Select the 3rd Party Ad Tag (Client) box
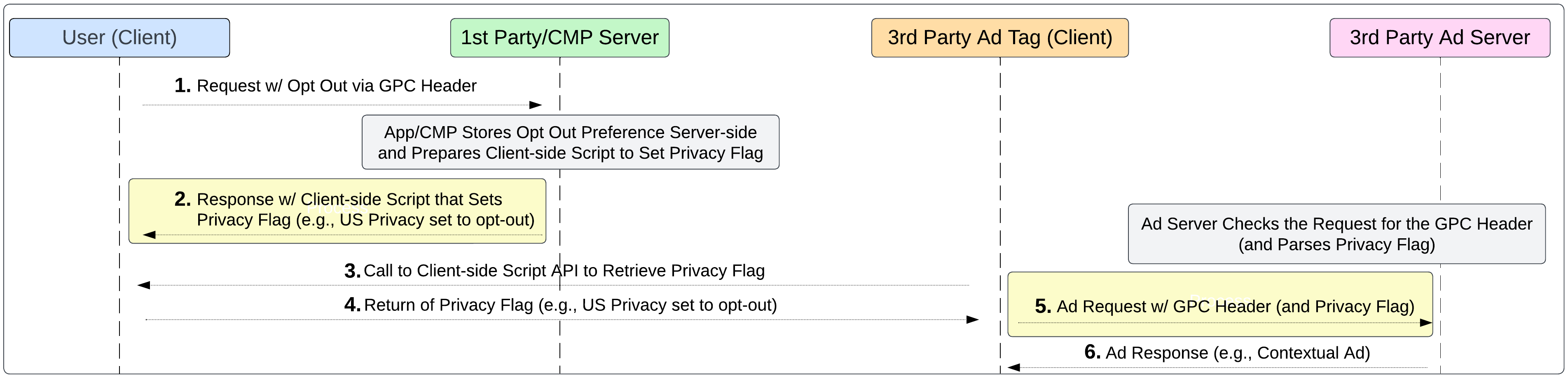The image size is (1568, 378). (x=999, y=38)
